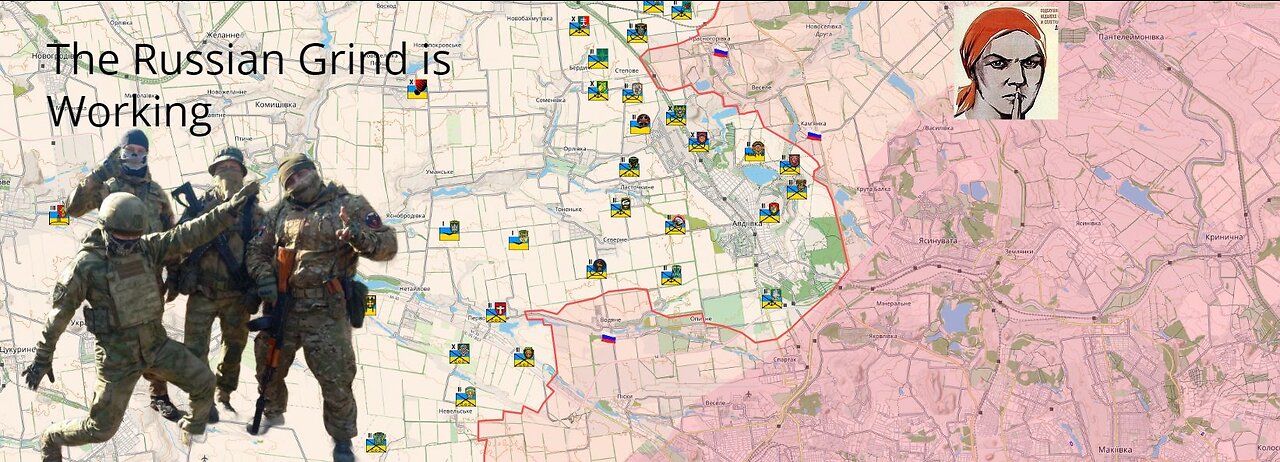
Task: Select the unit marker next to Бердичі
Action: [598, 60]
